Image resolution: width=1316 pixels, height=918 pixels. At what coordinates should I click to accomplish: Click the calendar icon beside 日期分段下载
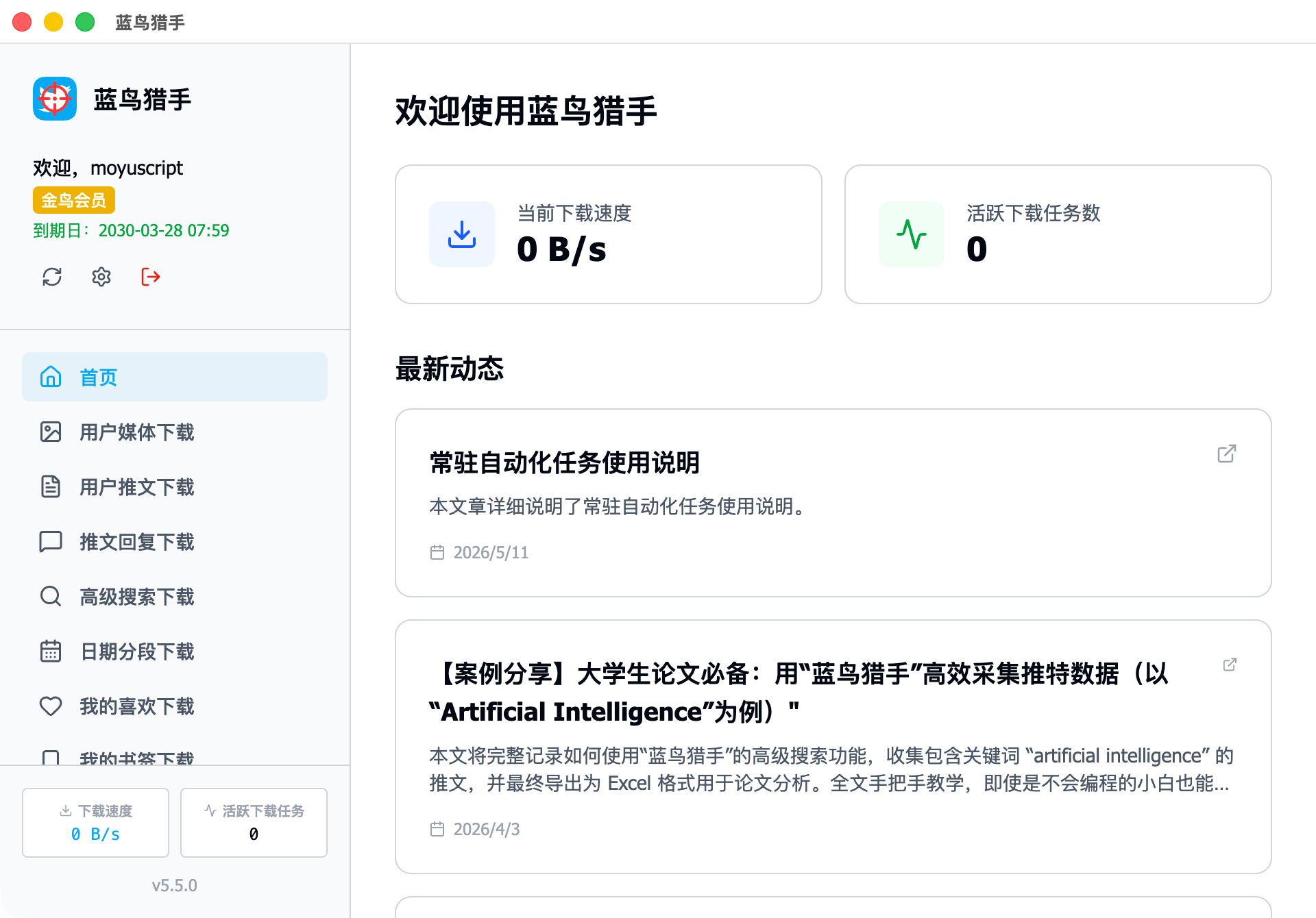point(51,651)
